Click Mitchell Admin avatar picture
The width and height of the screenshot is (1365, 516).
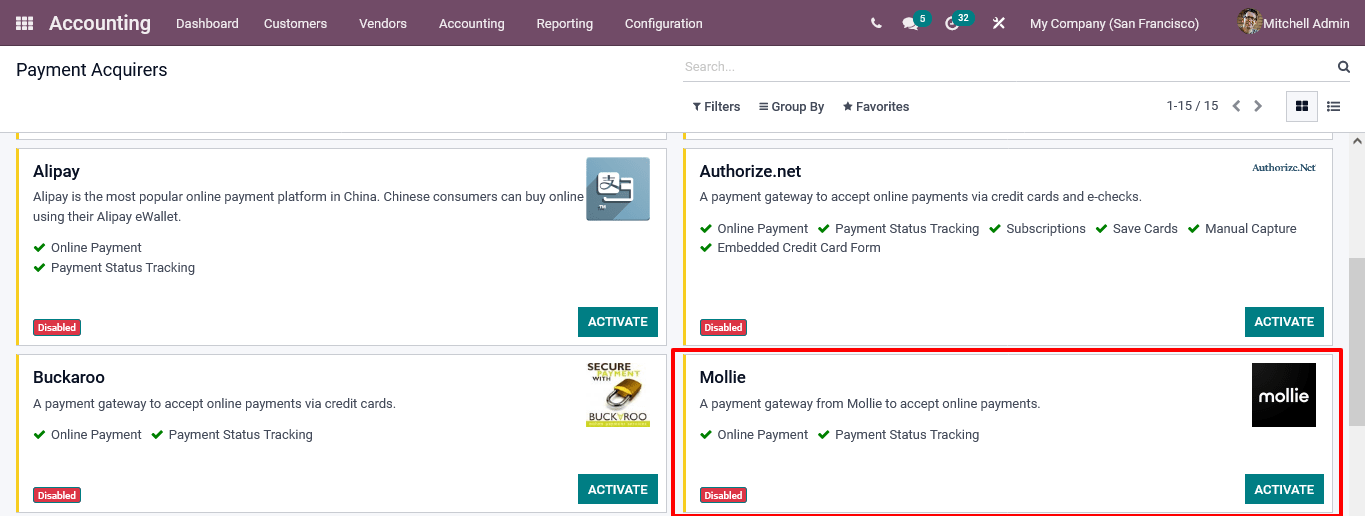click(x=1249, y=22)
